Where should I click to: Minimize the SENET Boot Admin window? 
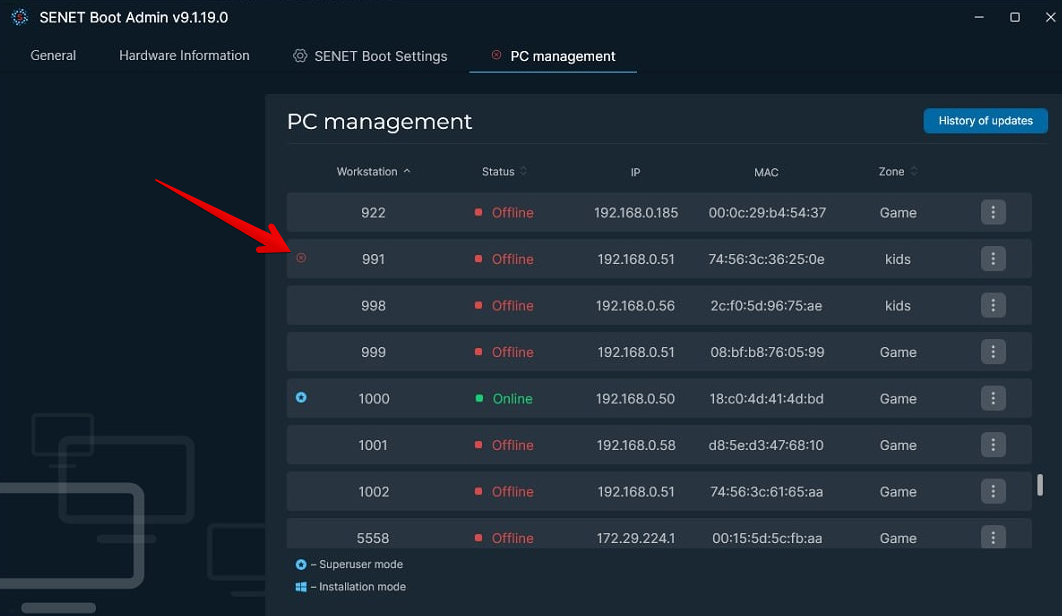click(x=979, y=17)
